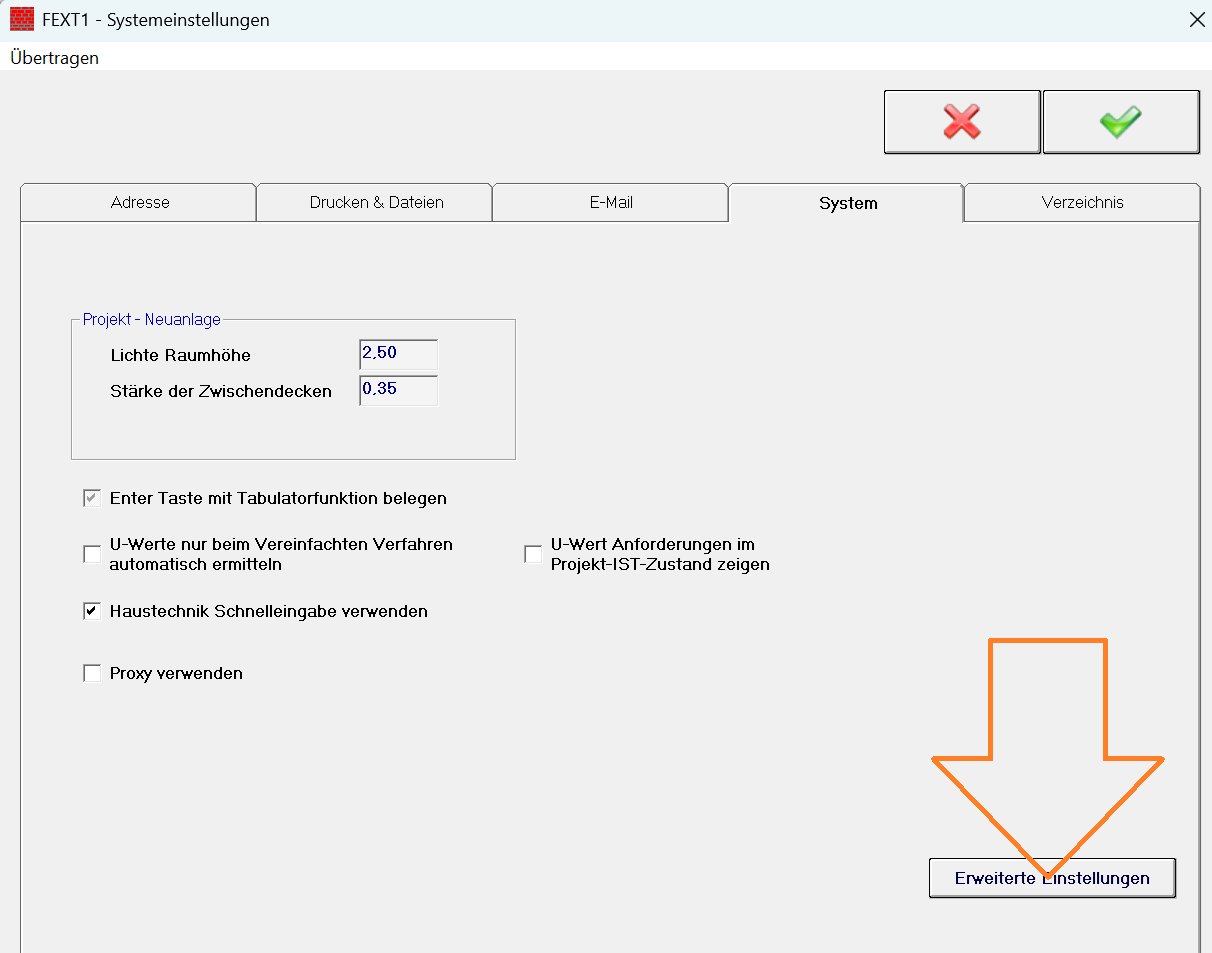Switch to the Adresse tab
Image resolution: width=1212 pixels, height=953 pixels.
click(x=139, y=202)
